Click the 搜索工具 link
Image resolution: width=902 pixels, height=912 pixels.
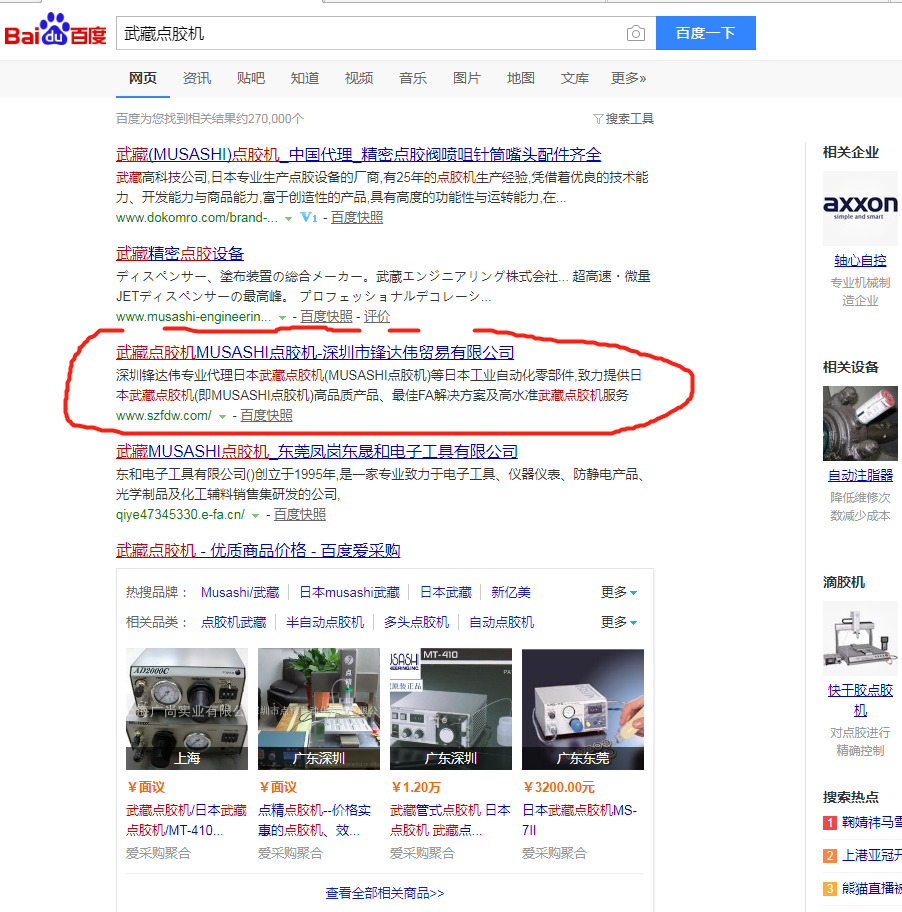coord(629,119)
